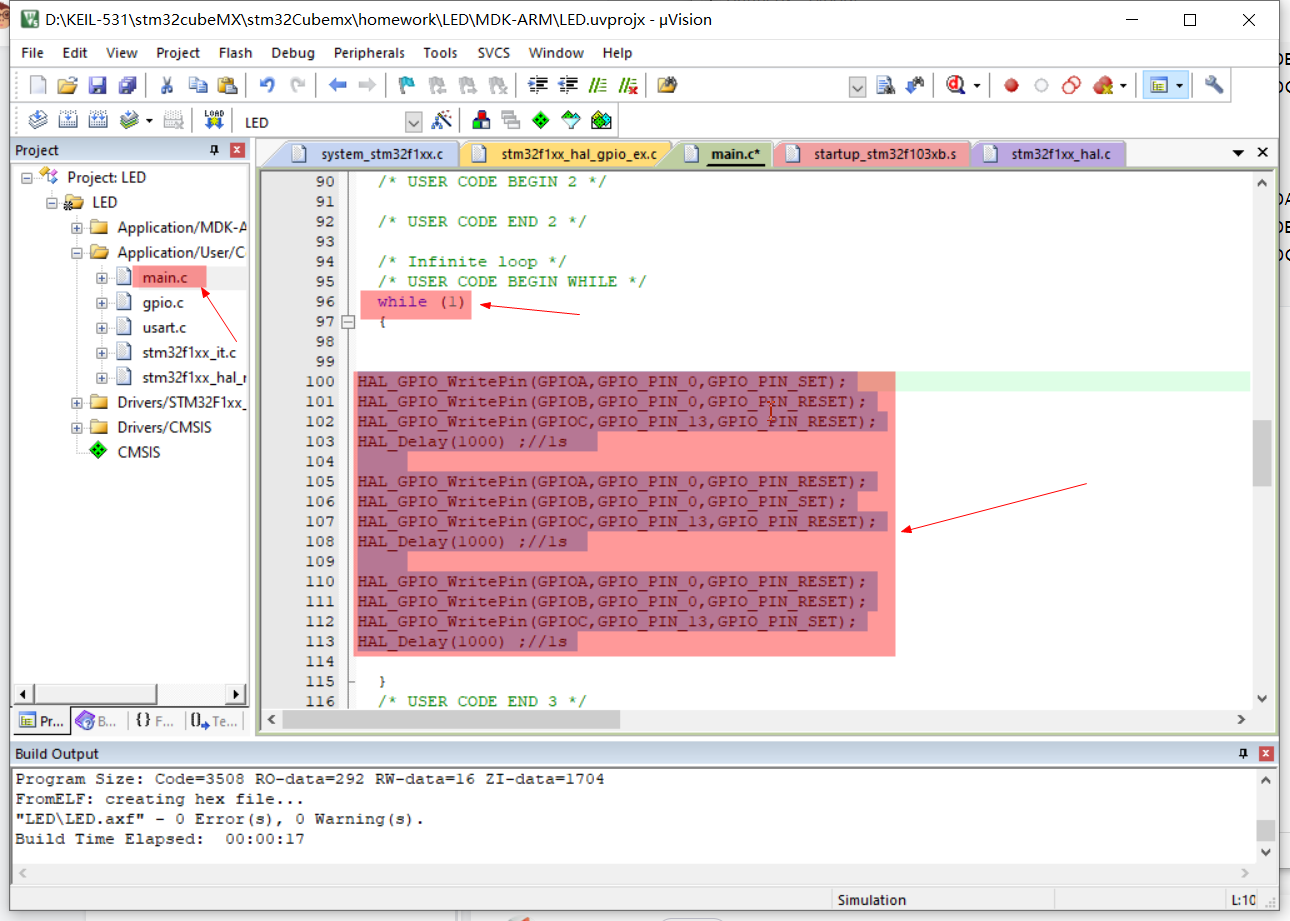Image resolution: width=1290 pixels, height=921 pixels.
Task: Close the Build Output panel
Action: pos(1266,753)
